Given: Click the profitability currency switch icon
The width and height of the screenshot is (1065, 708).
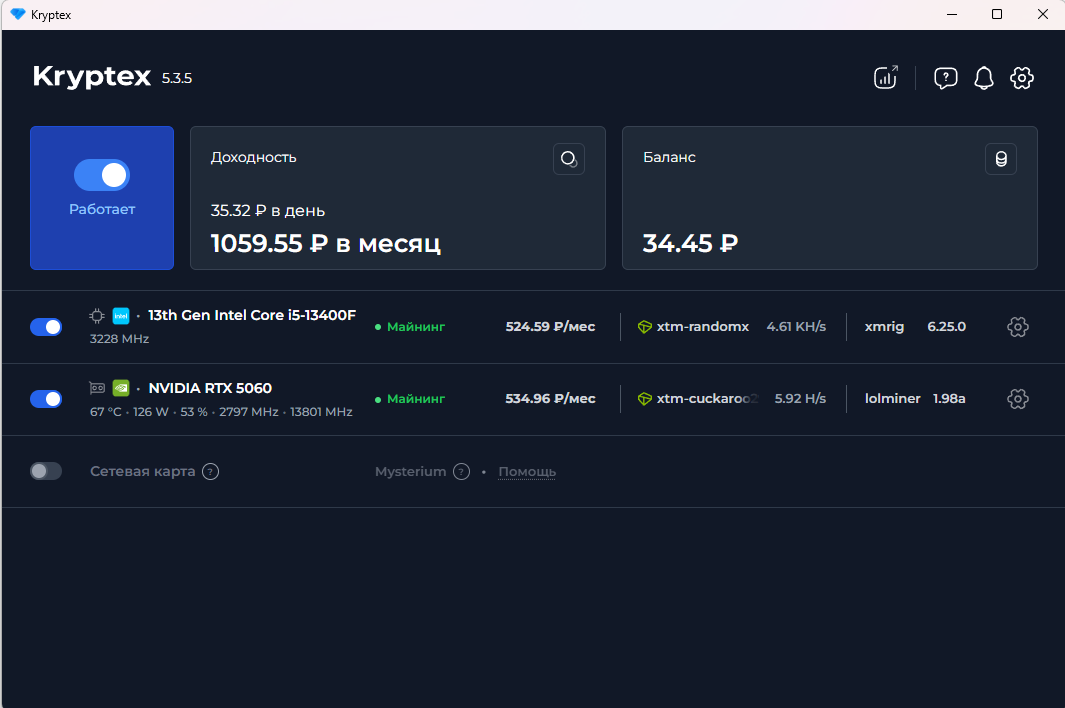Looking at the screenshot, I should coord(569,159).
